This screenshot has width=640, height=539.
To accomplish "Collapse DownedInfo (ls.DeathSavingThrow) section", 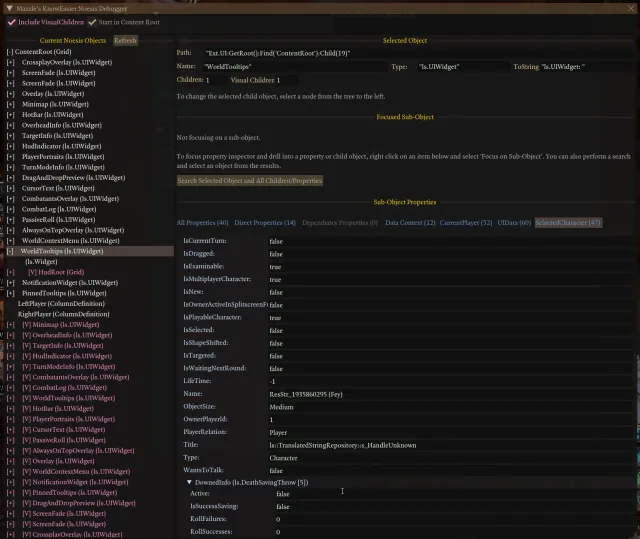I will [189, 482].
